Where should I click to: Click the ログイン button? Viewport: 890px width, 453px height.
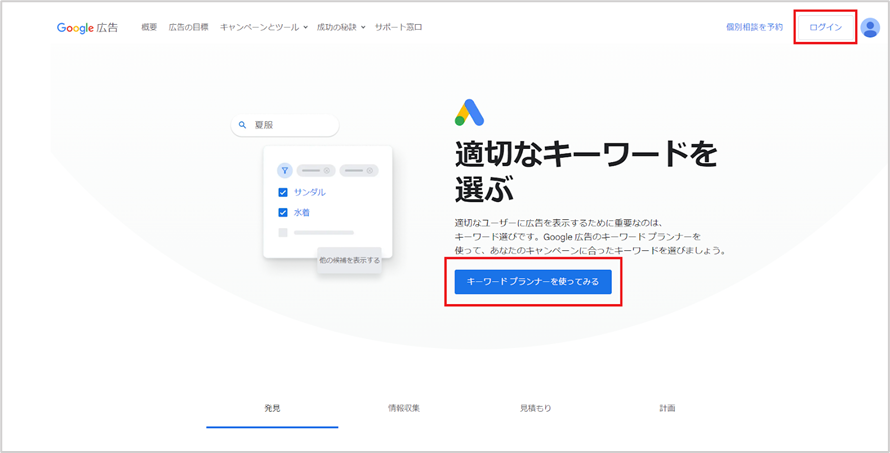coord(825,27)
